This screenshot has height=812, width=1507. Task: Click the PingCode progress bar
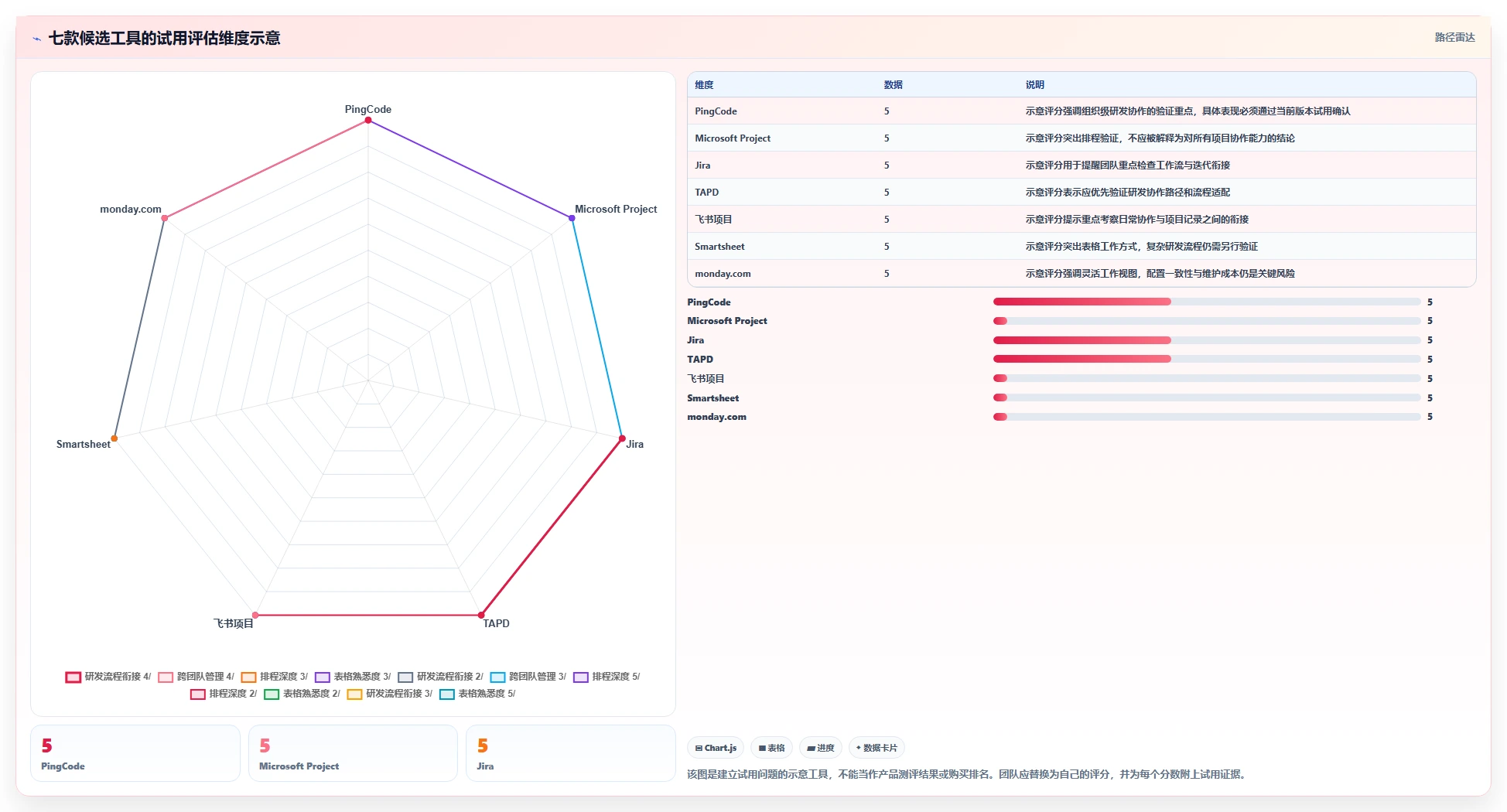(1207, 302)
